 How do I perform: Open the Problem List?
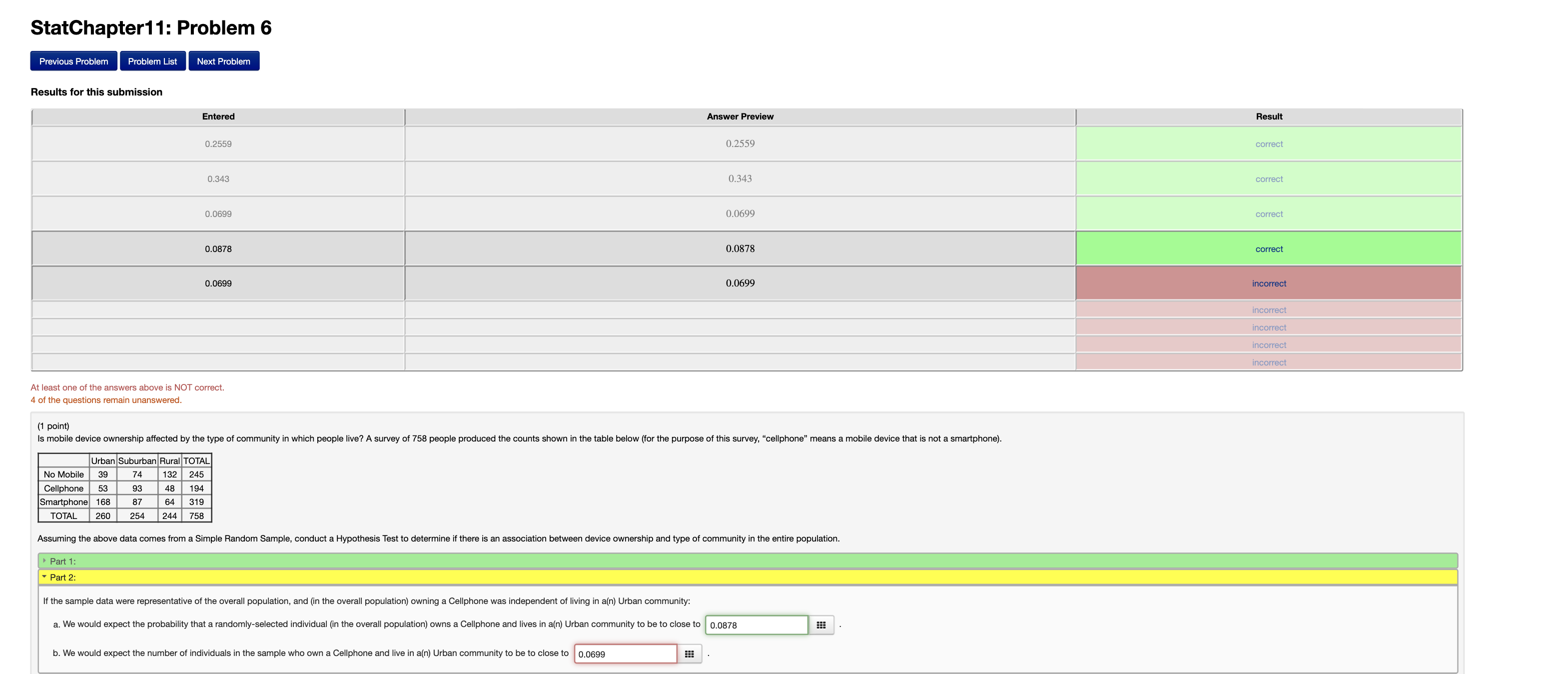152,61
